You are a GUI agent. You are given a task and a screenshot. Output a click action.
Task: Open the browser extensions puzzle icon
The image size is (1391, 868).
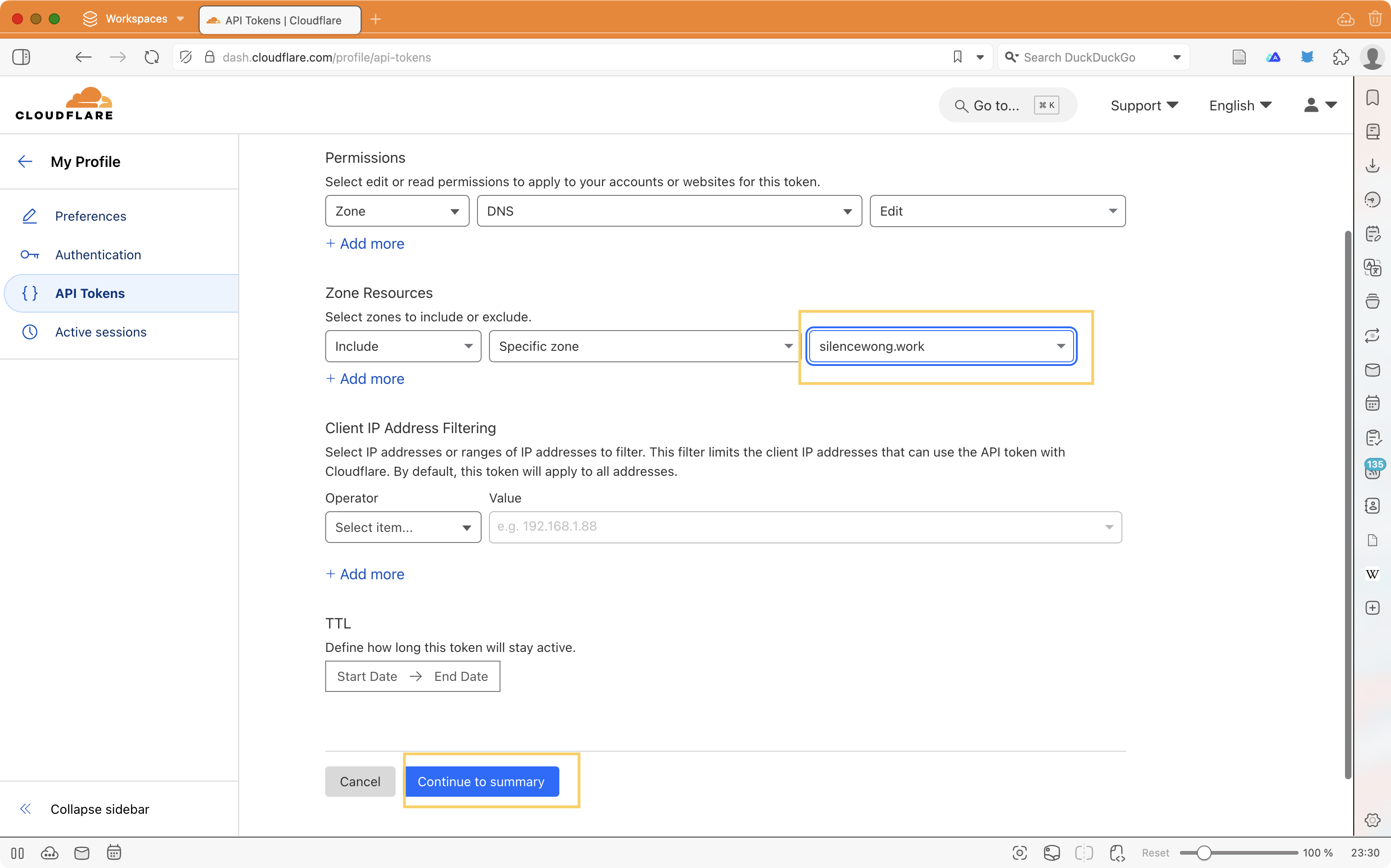tap(1341, 57)
